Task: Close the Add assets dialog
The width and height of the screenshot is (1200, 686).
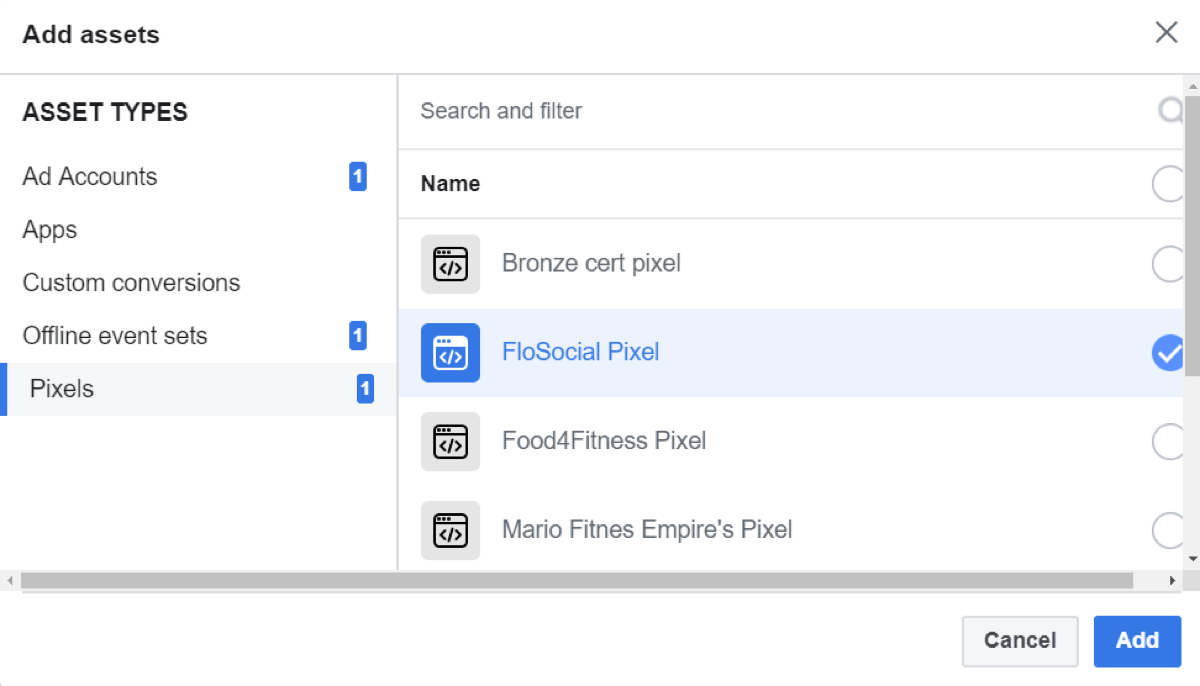Action: (1166, 33)
